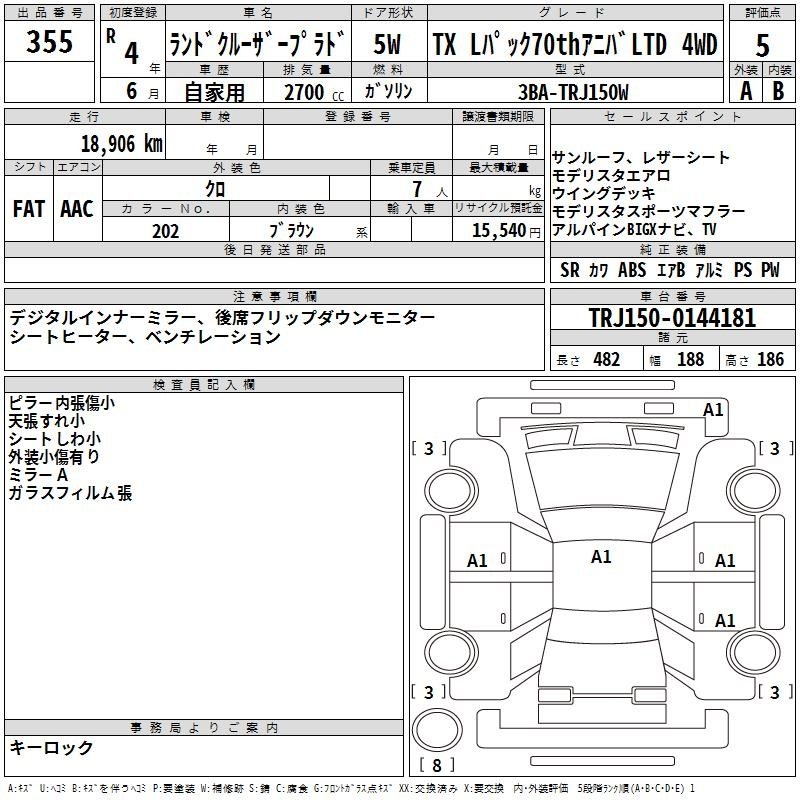
Task: Click the model code 3BA-TRJ150W
Action: tap(573, 92)
